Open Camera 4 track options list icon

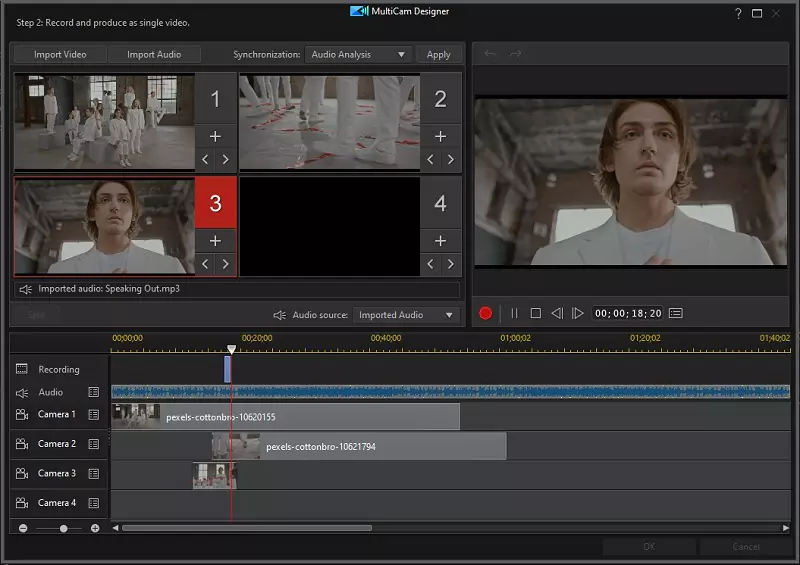tap(93, 503)
